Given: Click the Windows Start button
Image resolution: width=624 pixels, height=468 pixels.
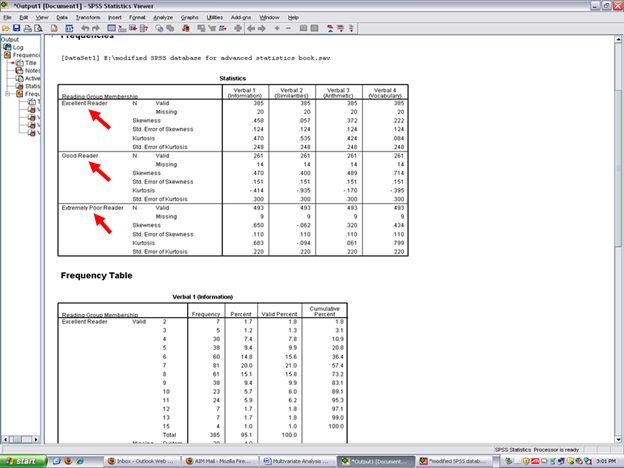Looking at the screenshot, I should [23, 460].
